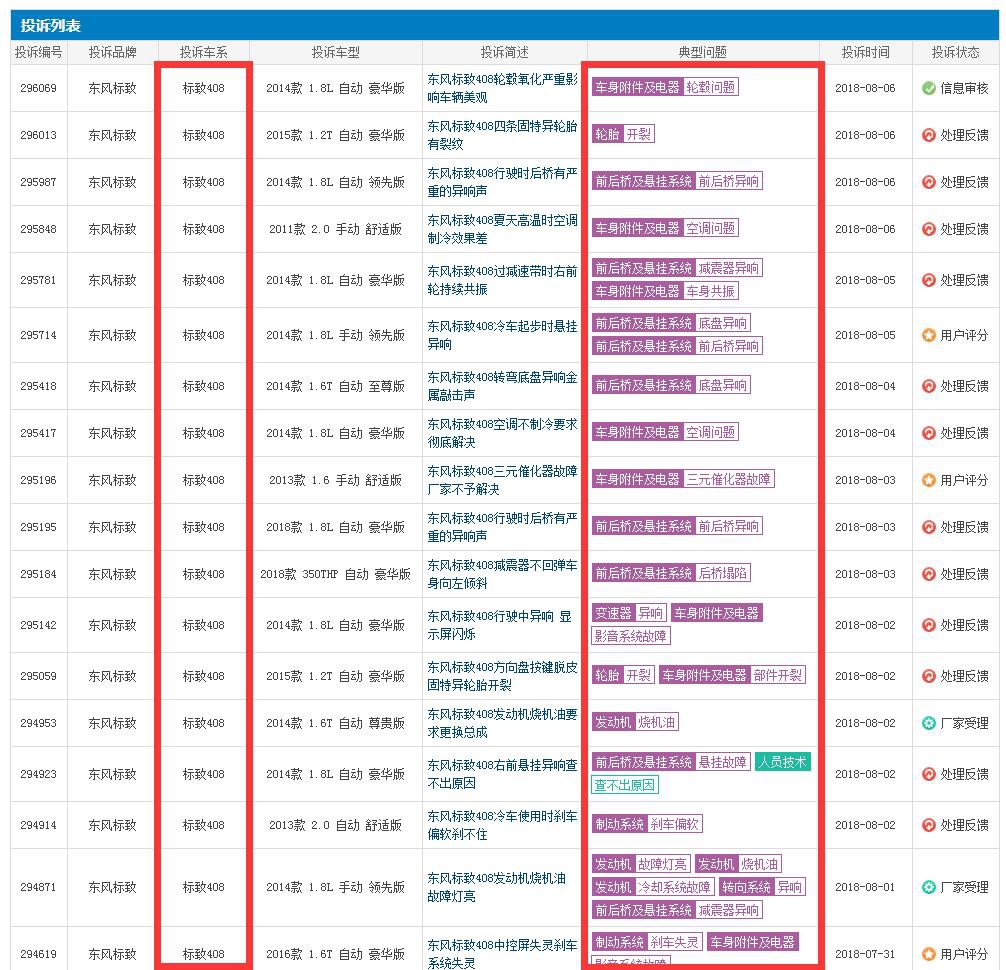Click the 投诉列表 title bar
This screenshot has height=970, width=1006.
coord(504,25)
